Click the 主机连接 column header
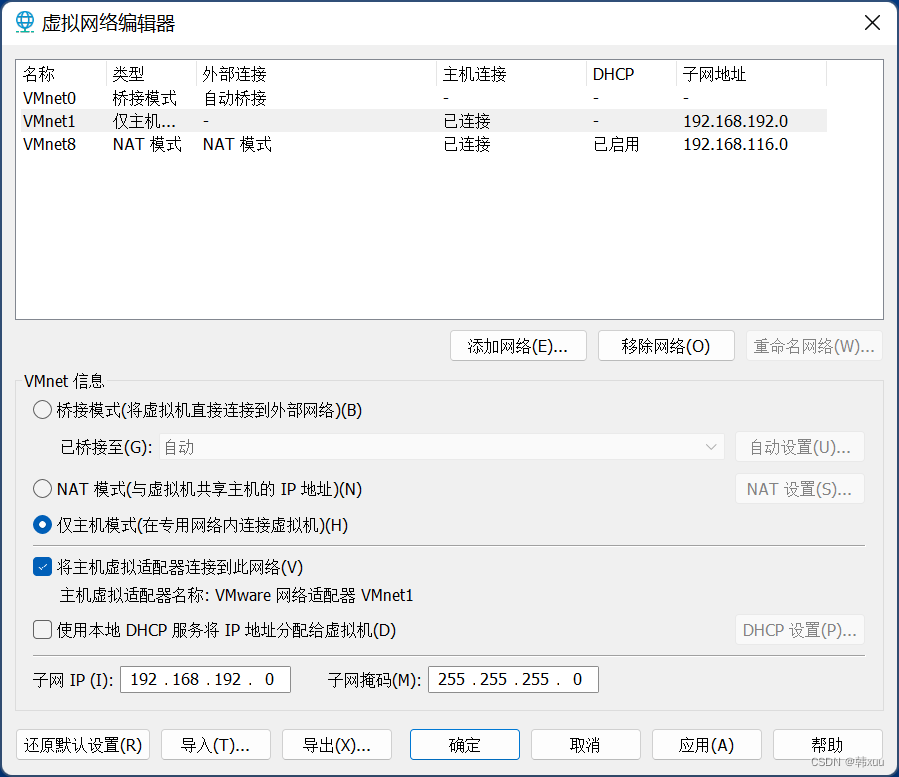This screenshot has width=899, height=777. point(512,74)
